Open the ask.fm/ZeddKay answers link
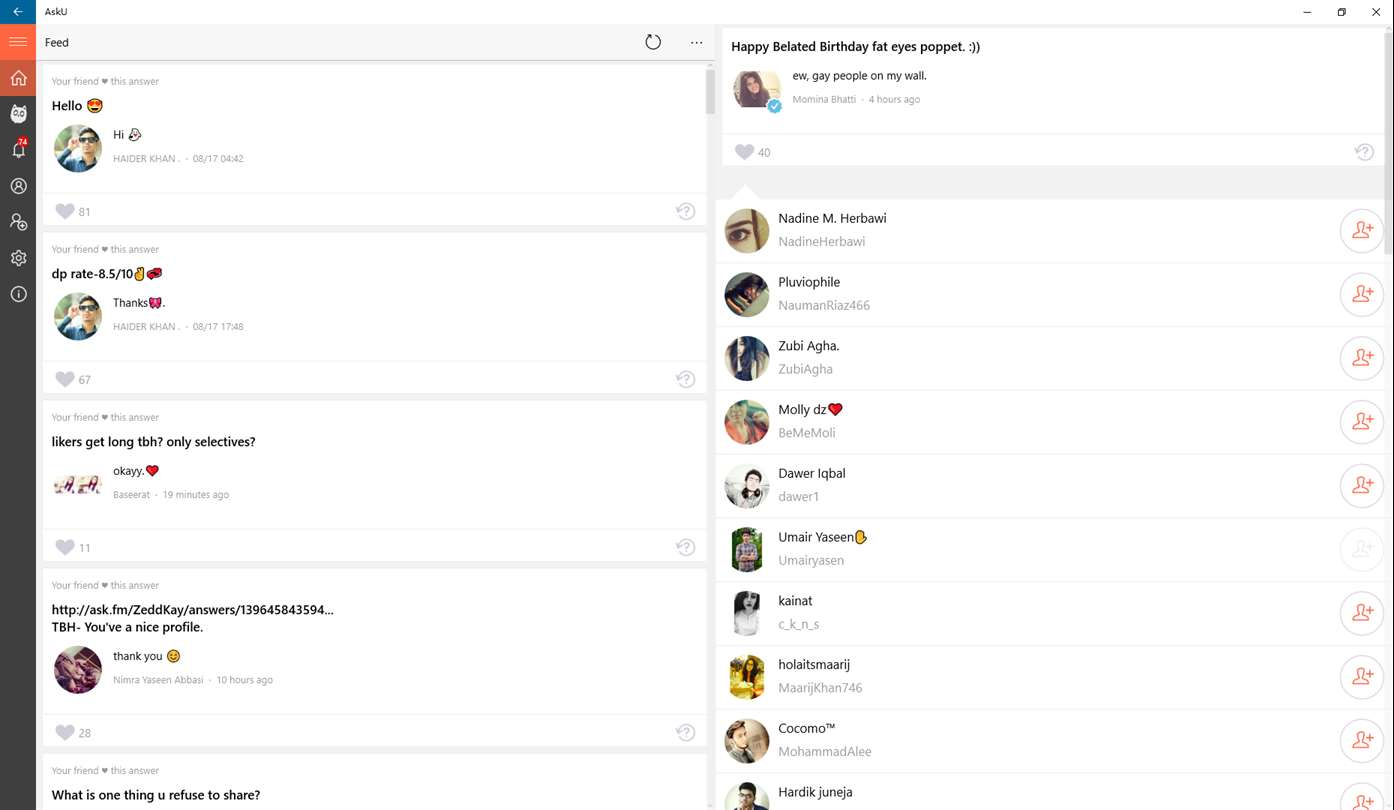Image resolution: width=1394 pixels, height=810 pixels. (x=192, y=609)
